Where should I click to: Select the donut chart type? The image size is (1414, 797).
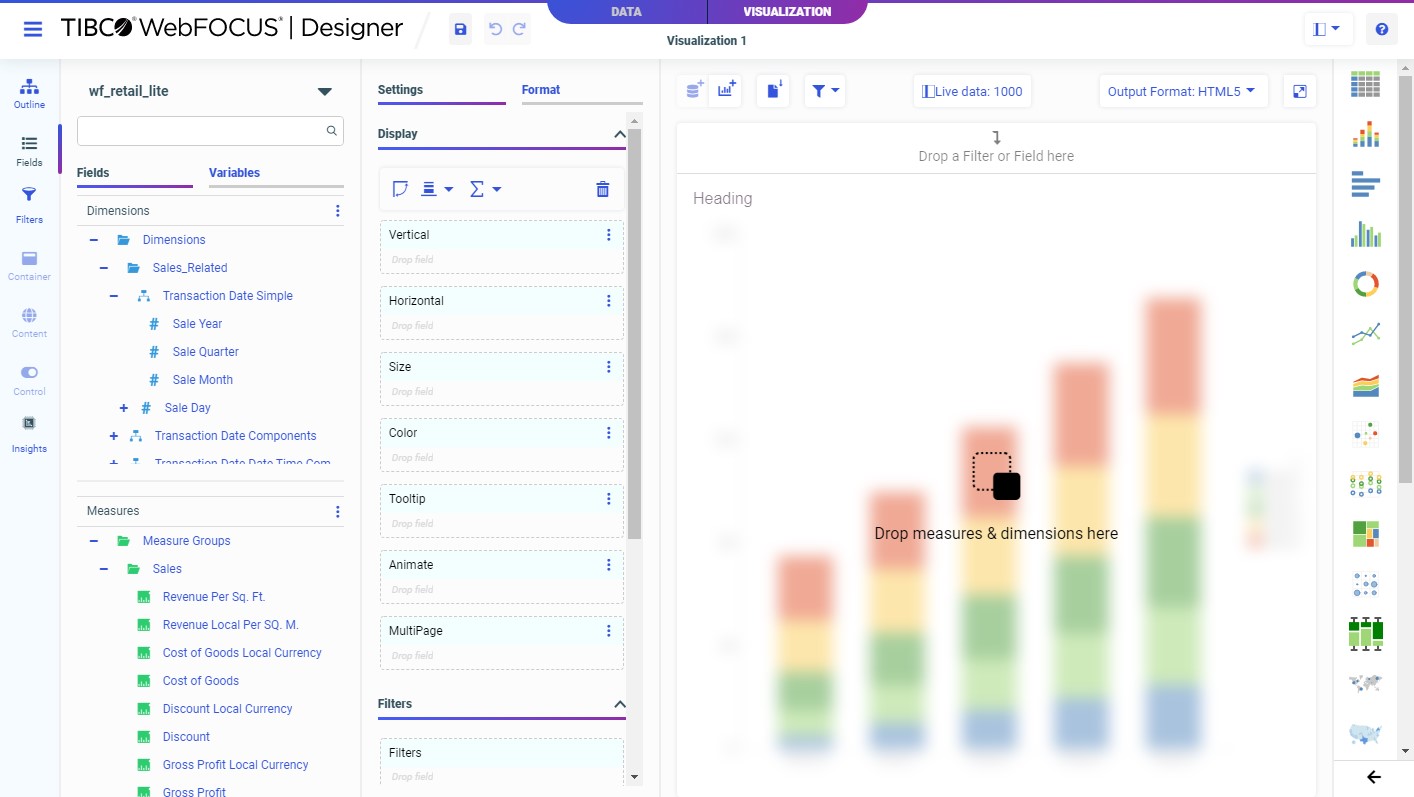click(x=1366, y=284)
